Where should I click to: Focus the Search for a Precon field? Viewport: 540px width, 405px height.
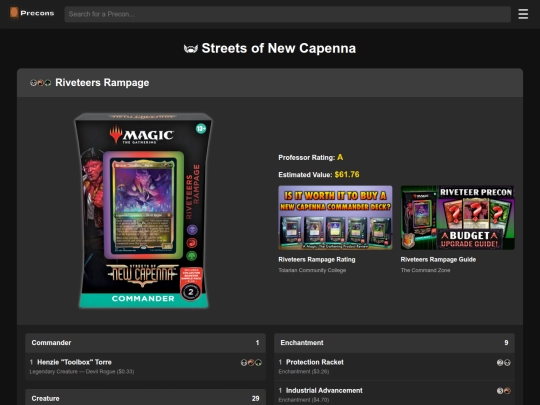coord(288,14)
